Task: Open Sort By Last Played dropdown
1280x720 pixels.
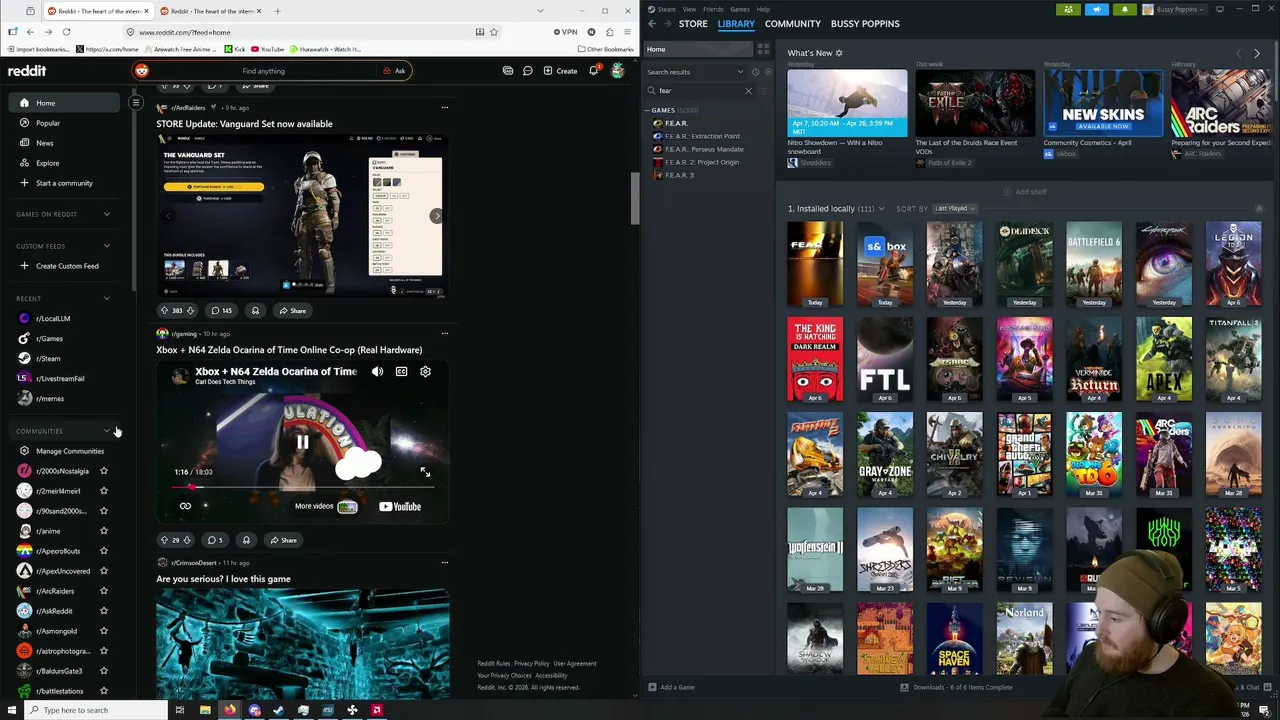Action: 955,209
